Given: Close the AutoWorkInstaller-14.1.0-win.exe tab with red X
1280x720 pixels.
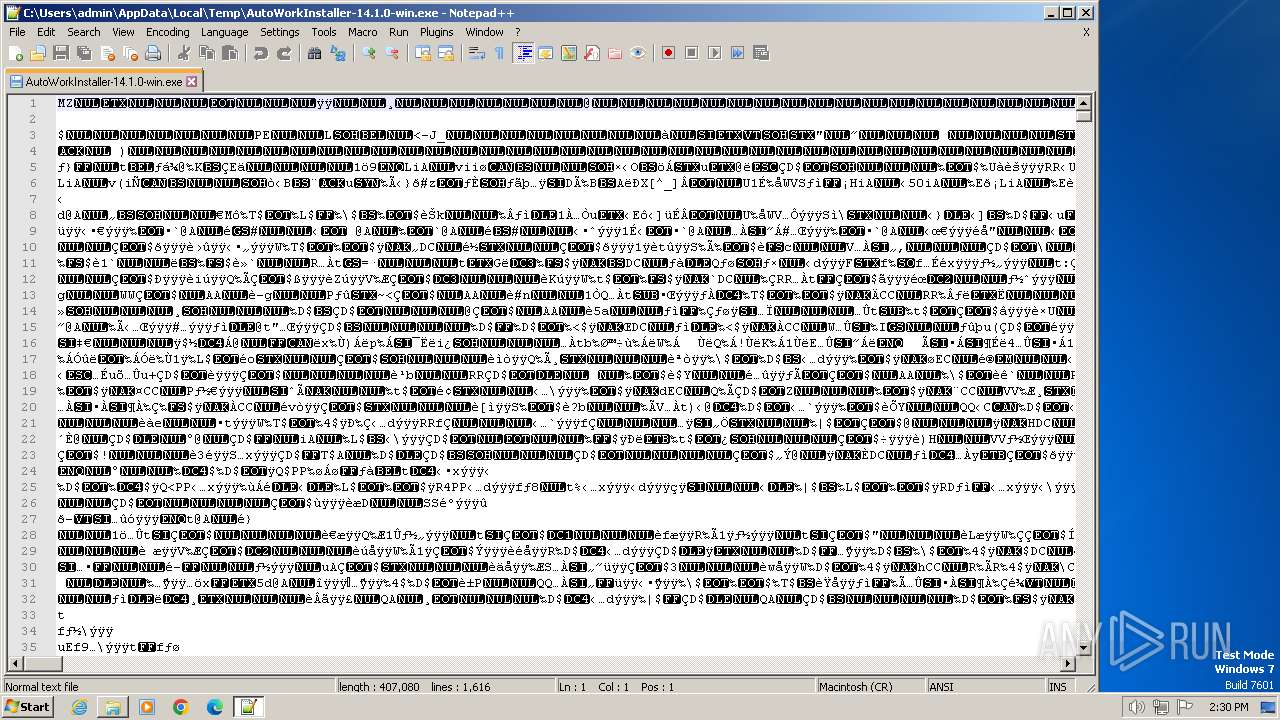Looking at the screenshot, I should point(192,82).
